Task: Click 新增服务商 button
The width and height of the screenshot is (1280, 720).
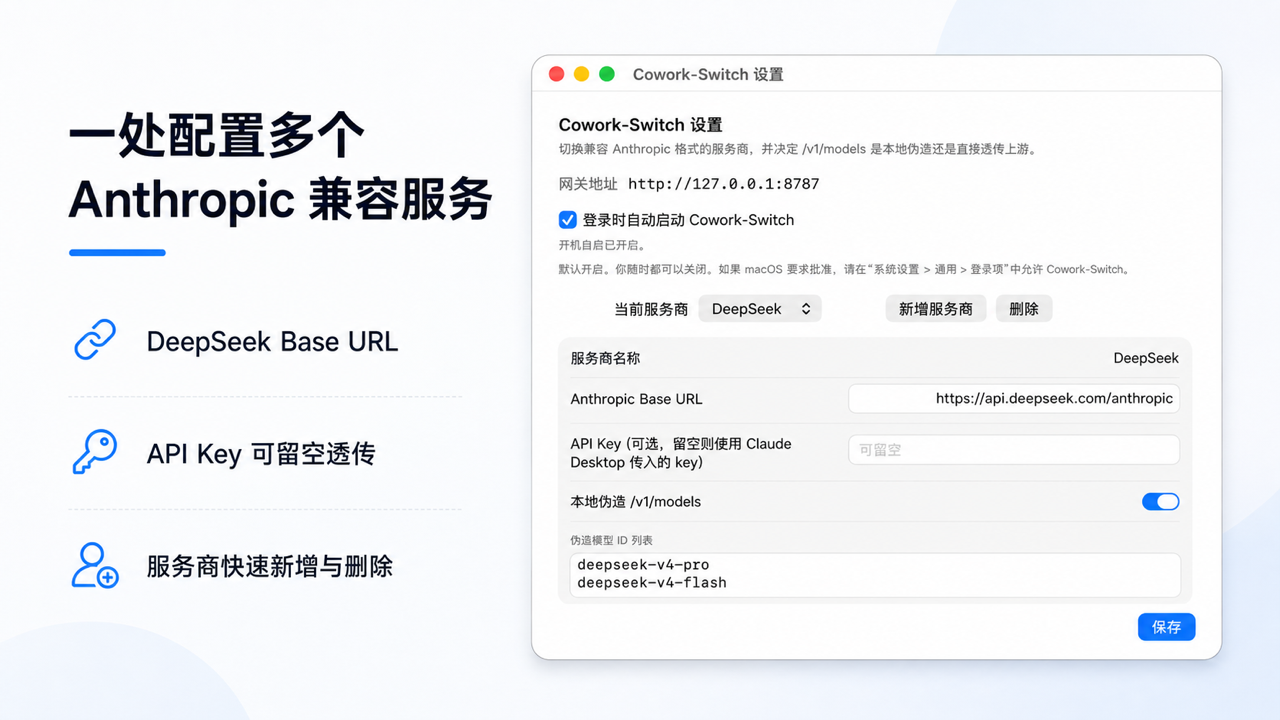Action: point(936,309)
